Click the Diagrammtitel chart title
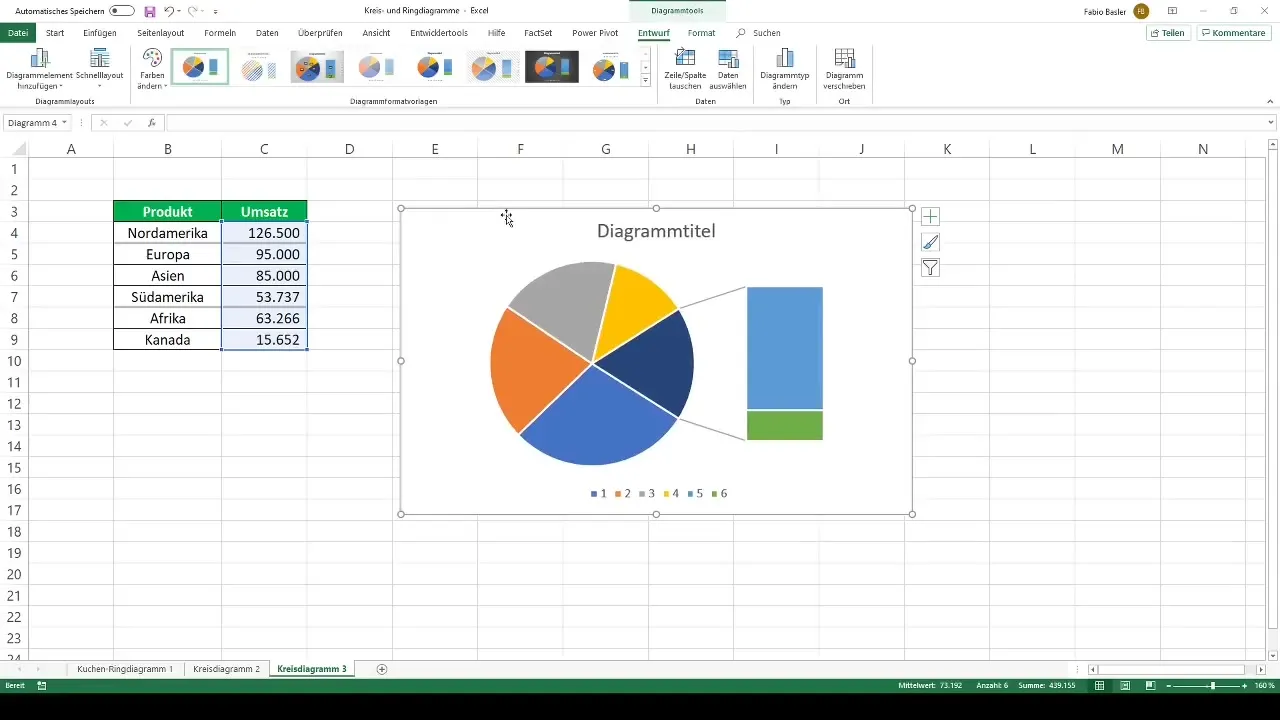This screenshot has height=720, width=1280. click(656, 231)
